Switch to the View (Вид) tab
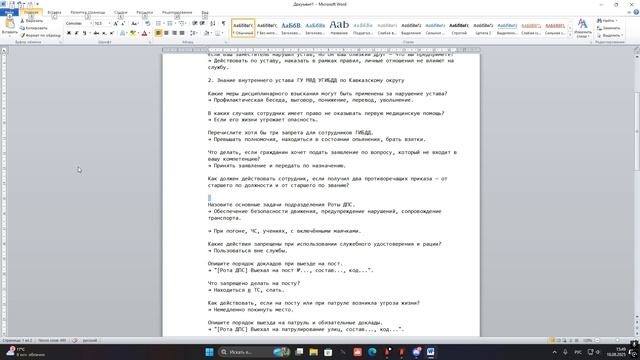 pos(205,12)
